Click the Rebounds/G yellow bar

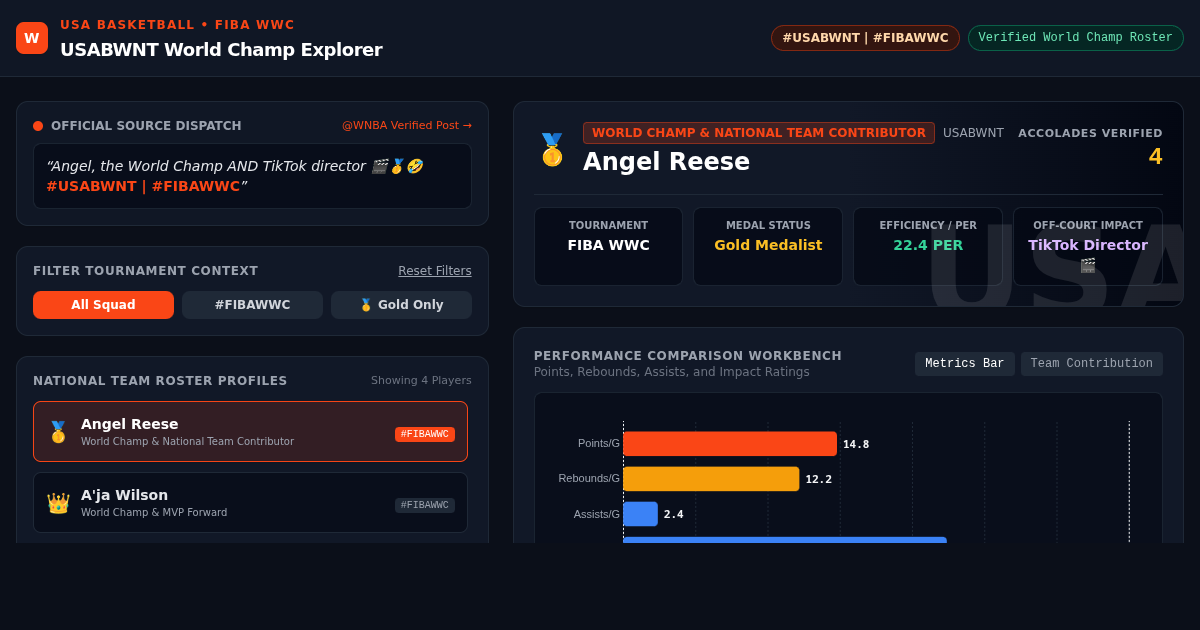click(x=711, y=479)
